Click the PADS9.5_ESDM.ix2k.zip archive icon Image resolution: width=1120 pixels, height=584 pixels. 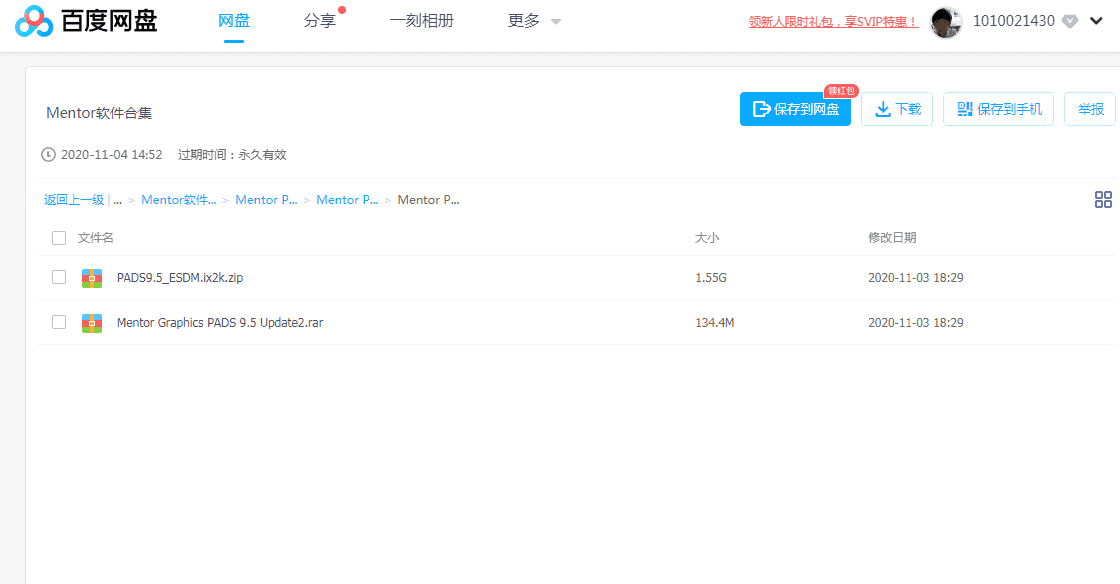(91, 278)
